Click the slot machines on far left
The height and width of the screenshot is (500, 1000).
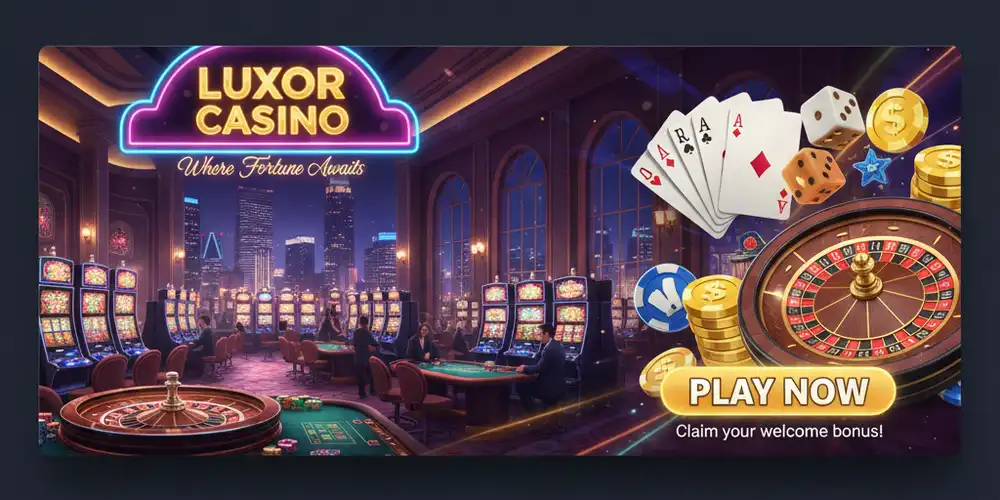click(89, 316)
